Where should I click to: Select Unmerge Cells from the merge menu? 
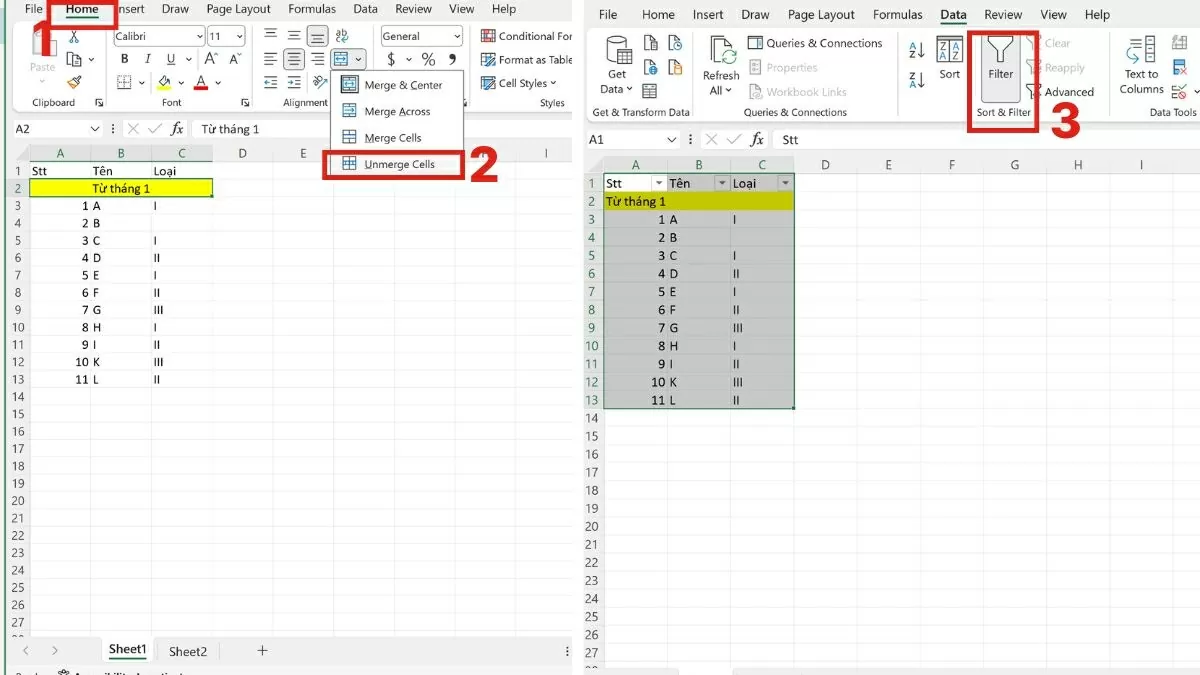click(398, 164)
